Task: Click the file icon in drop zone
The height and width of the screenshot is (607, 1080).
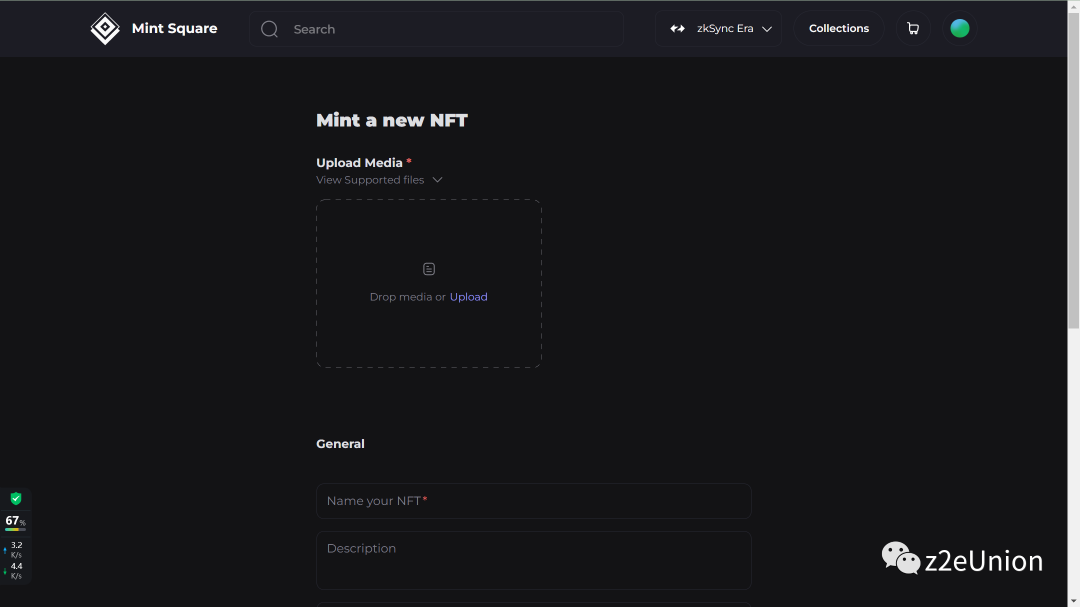Action: tap(429, 269)
